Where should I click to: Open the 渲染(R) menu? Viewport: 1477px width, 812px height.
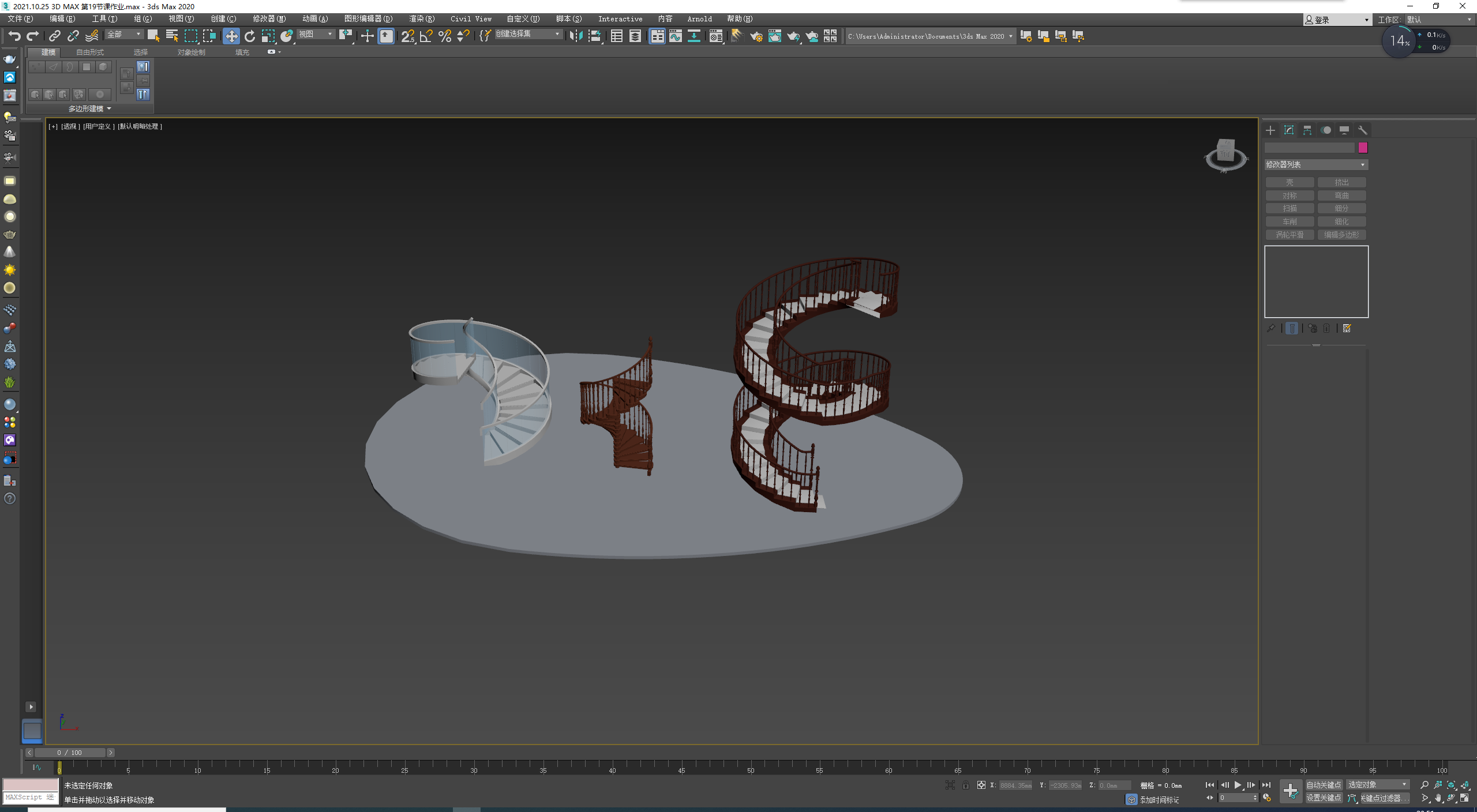421,19
